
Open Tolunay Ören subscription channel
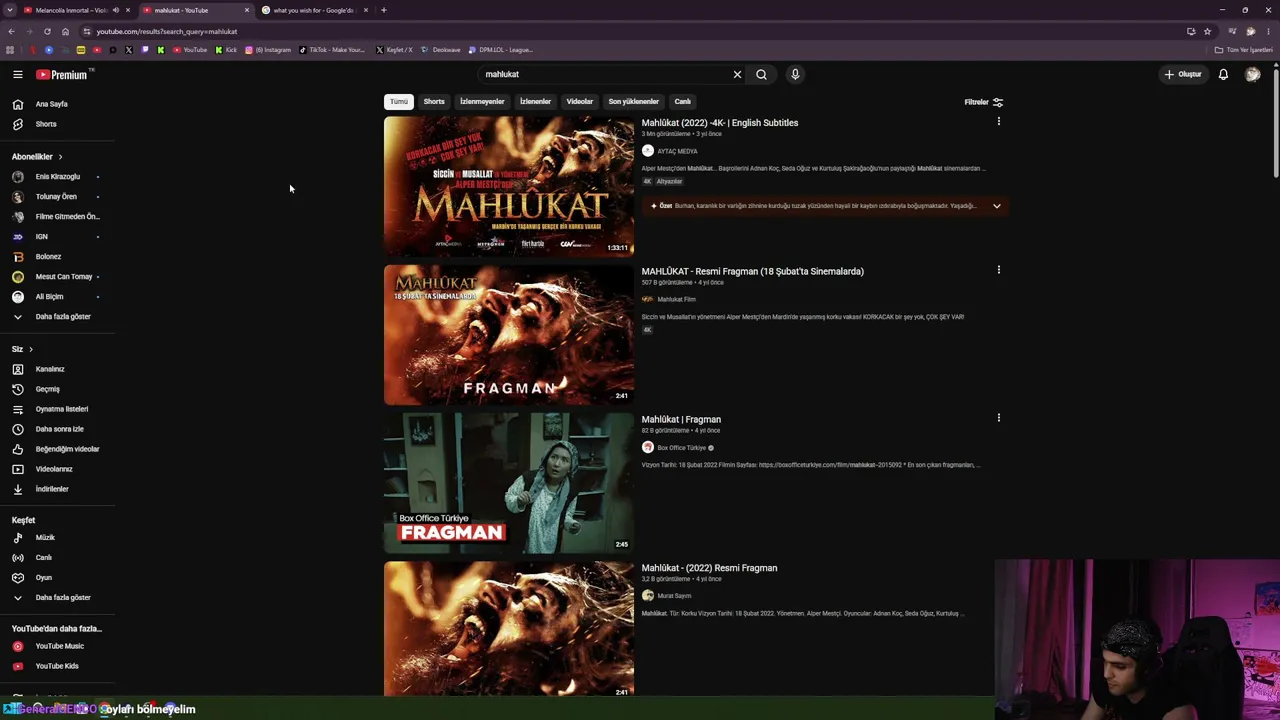pos(55,197)
